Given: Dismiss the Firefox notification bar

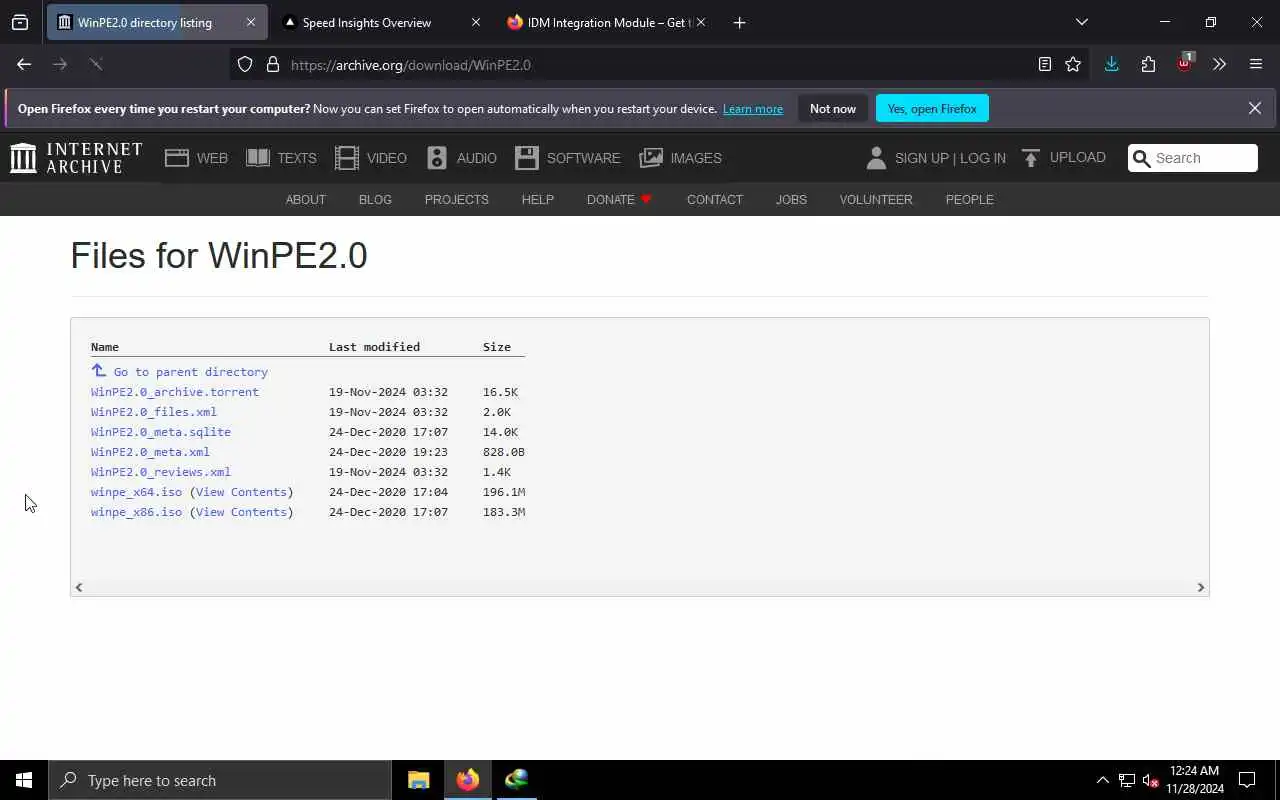Looking at the screenshot, I should click(1255, 108).
